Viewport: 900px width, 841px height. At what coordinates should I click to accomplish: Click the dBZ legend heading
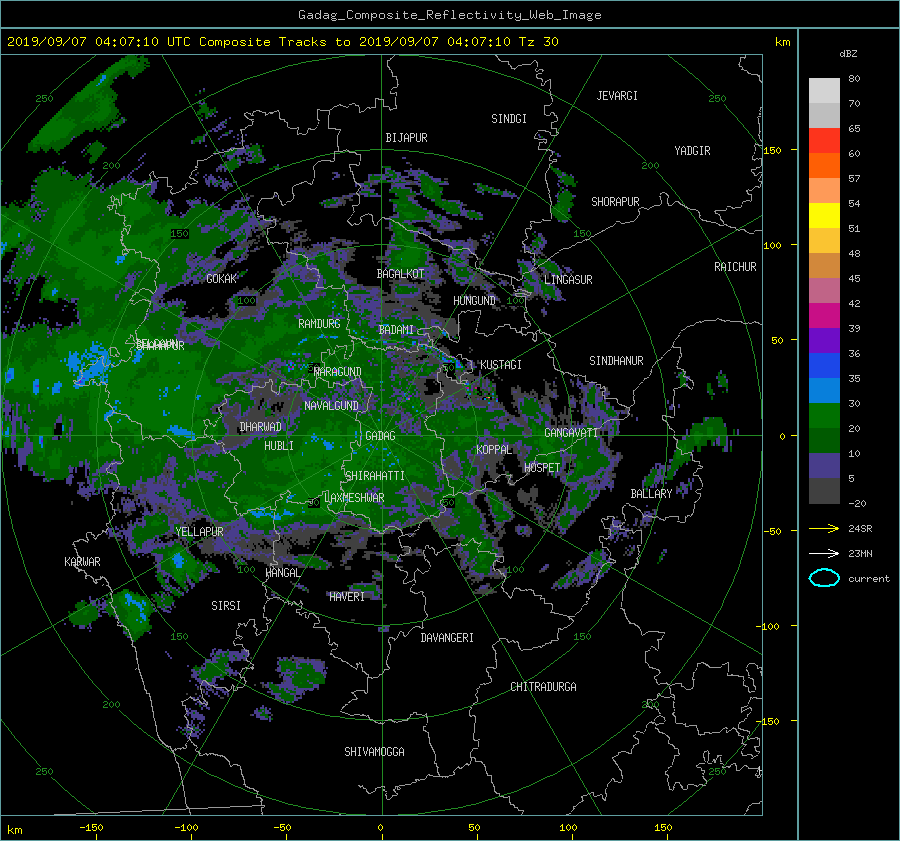[x=848, y=54]
